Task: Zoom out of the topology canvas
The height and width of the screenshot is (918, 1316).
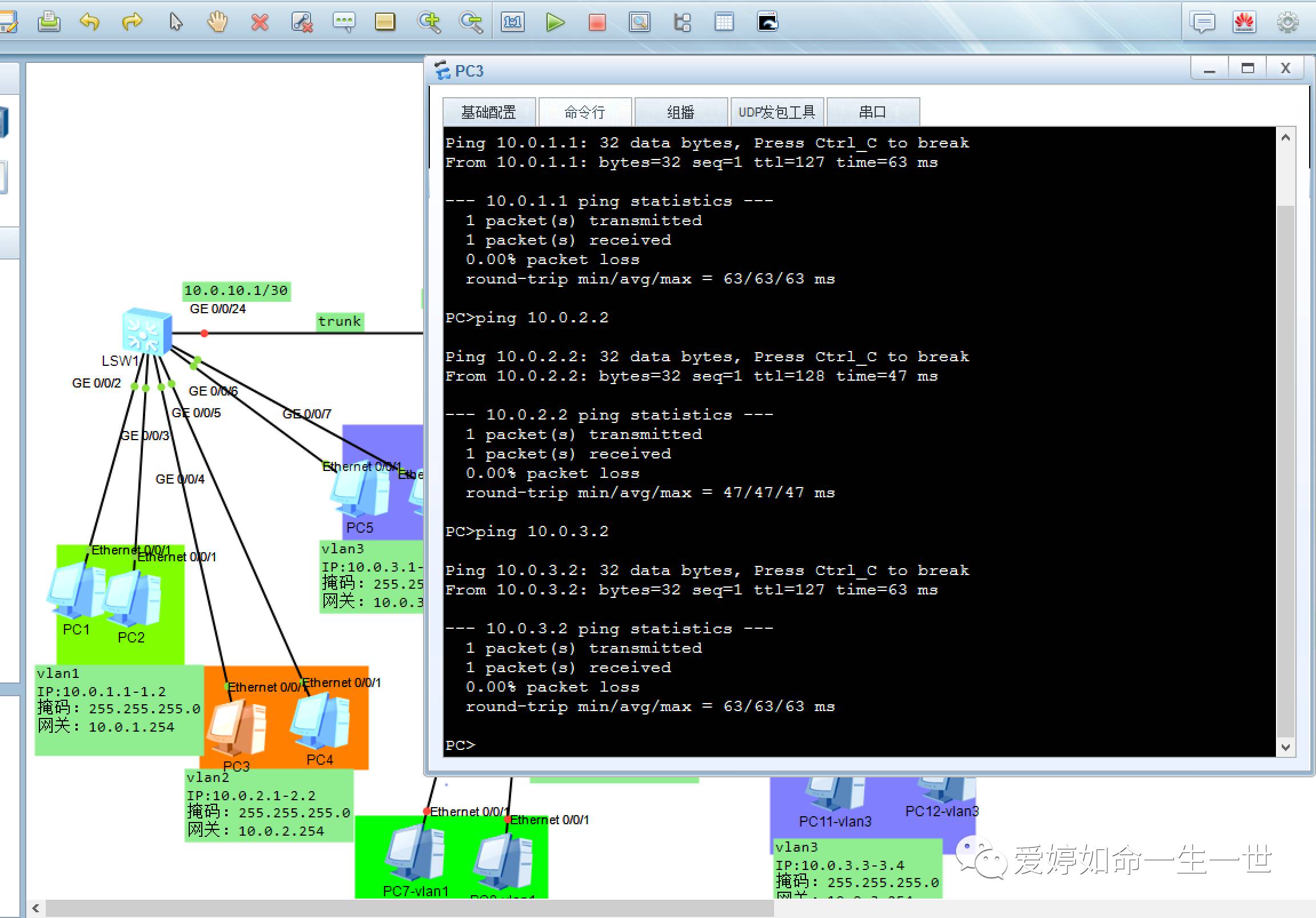Action: [470, 22]
